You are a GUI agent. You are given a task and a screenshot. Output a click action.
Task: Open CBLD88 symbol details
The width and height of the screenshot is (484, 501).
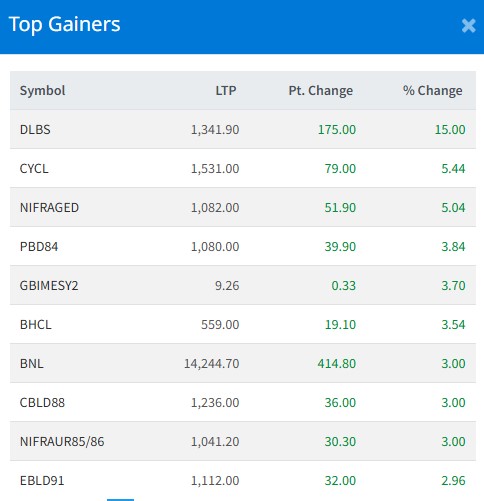click(x=42, y=403)
